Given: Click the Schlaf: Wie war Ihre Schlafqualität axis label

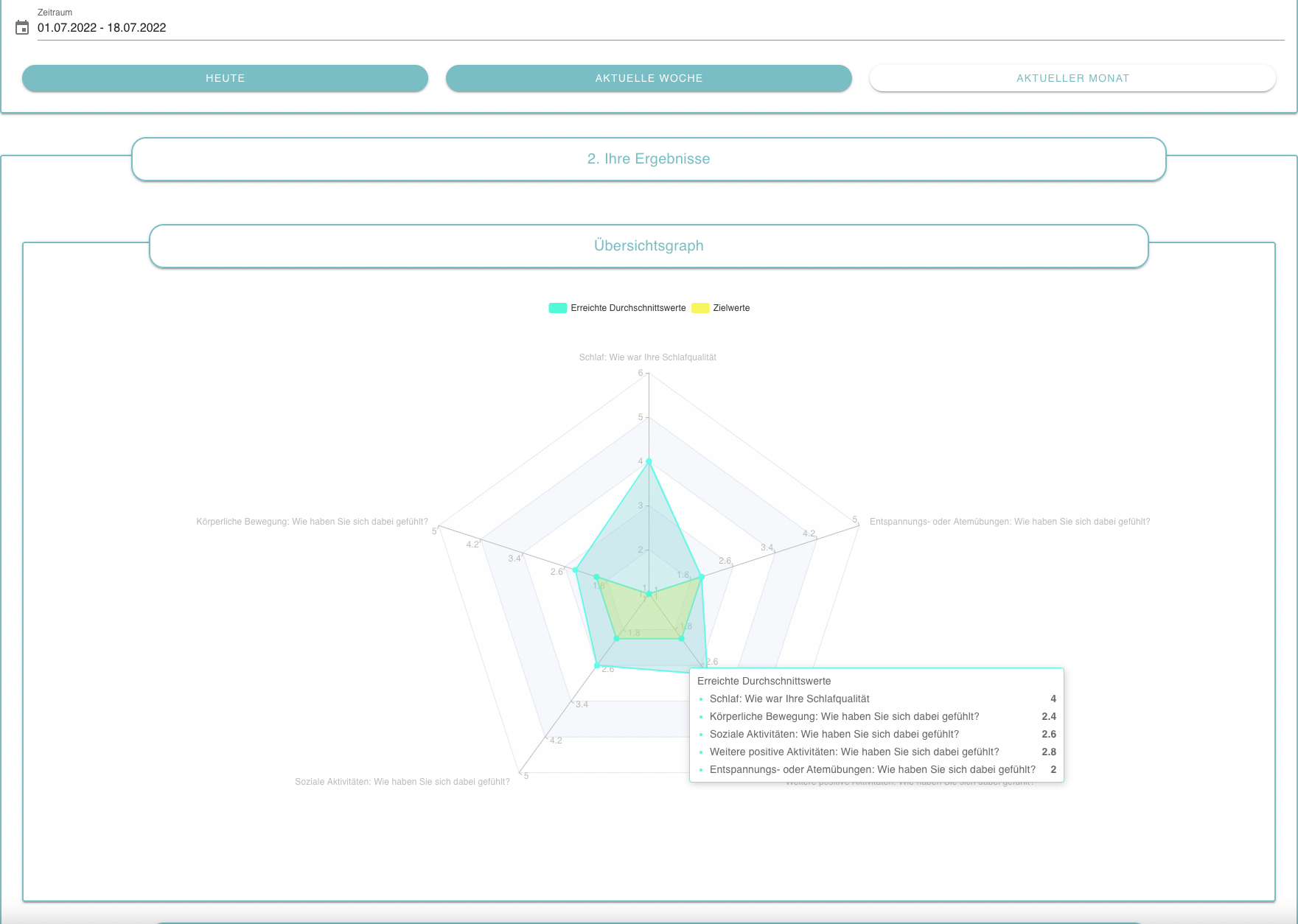Looking at the screenshot, I should tap(648, 357).
